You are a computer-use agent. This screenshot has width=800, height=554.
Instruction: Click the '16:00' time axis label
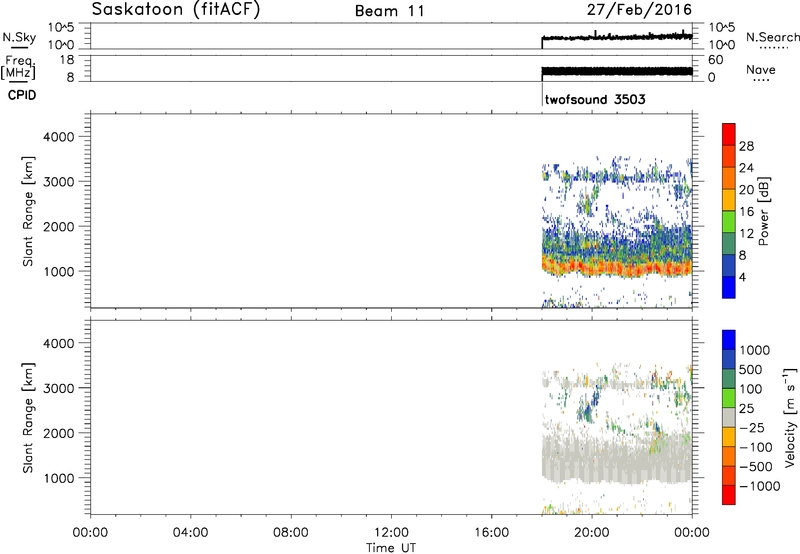[x=491, y=533]
